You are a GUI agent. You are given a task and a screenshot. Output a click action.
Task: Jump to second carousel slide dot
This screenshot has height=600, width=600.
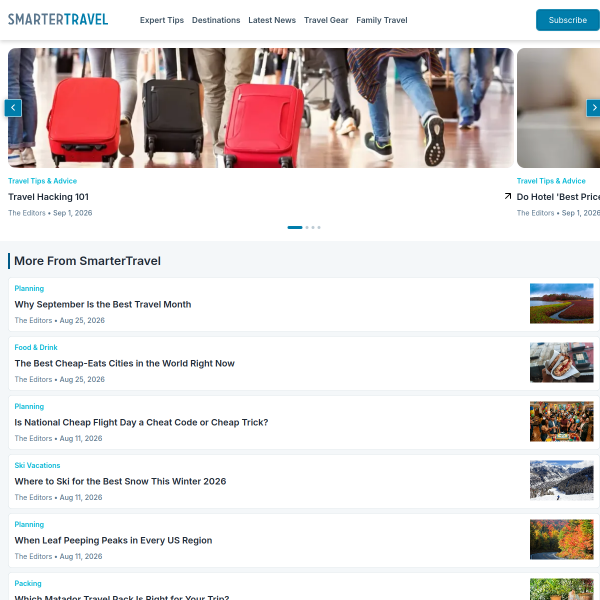click(x=307, y=227)
